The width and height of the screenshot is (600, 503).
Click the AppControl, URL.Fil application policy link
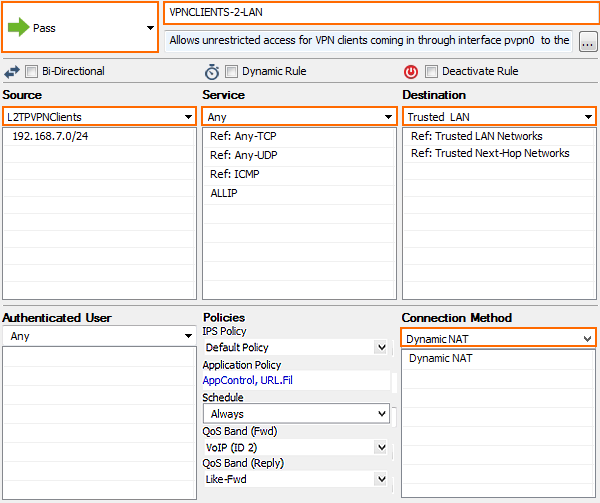[x=248, y=380]
